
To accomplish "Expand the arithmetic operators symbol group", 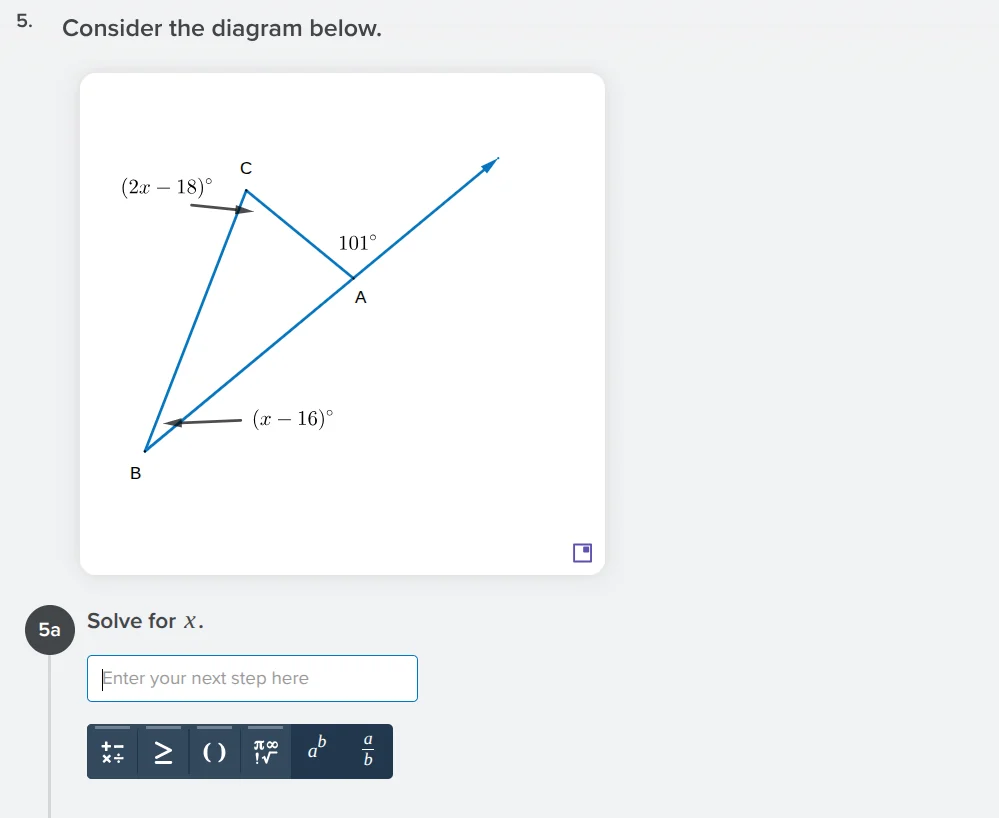I will click(111, 751).
